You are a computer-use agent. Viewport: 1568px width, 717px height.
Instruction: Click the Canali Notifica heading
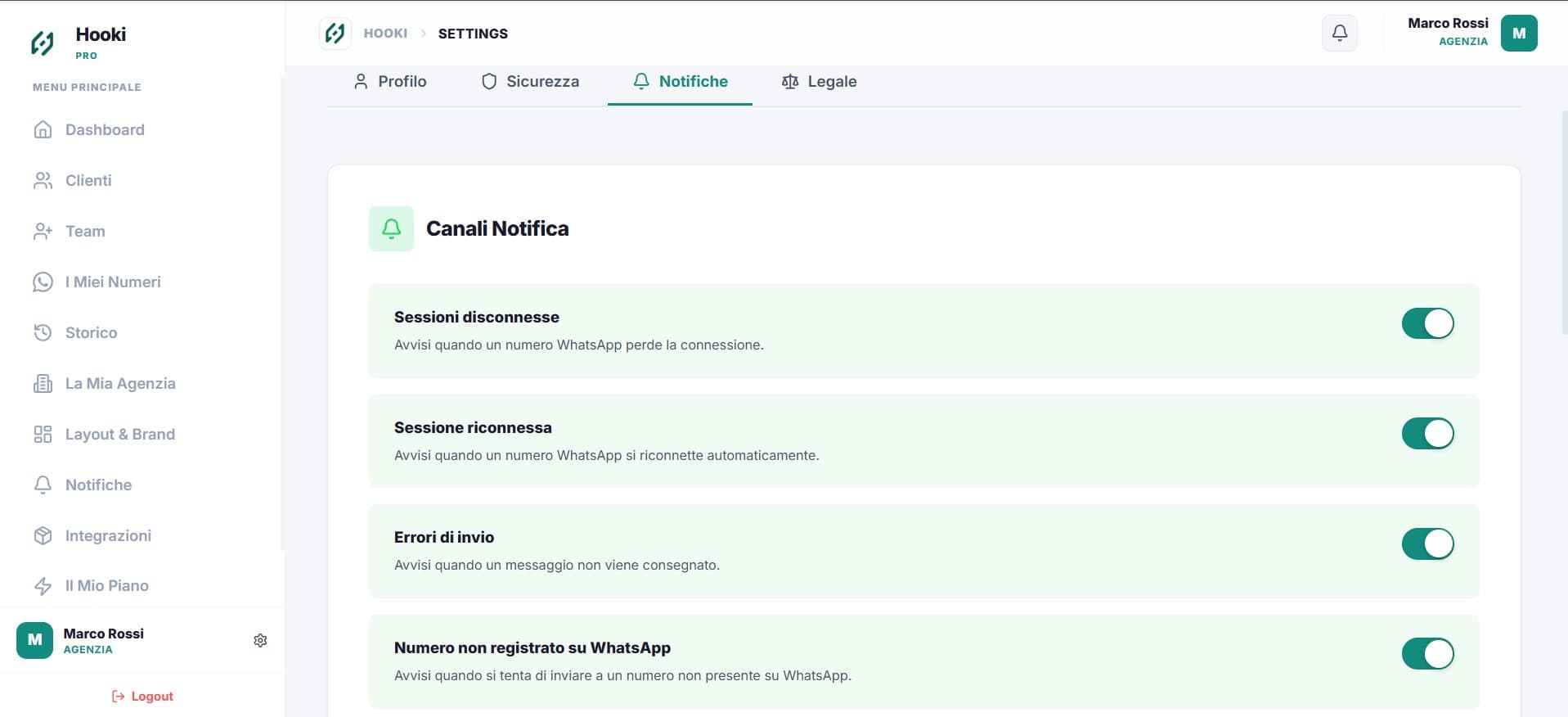click(x=497, y=228)
